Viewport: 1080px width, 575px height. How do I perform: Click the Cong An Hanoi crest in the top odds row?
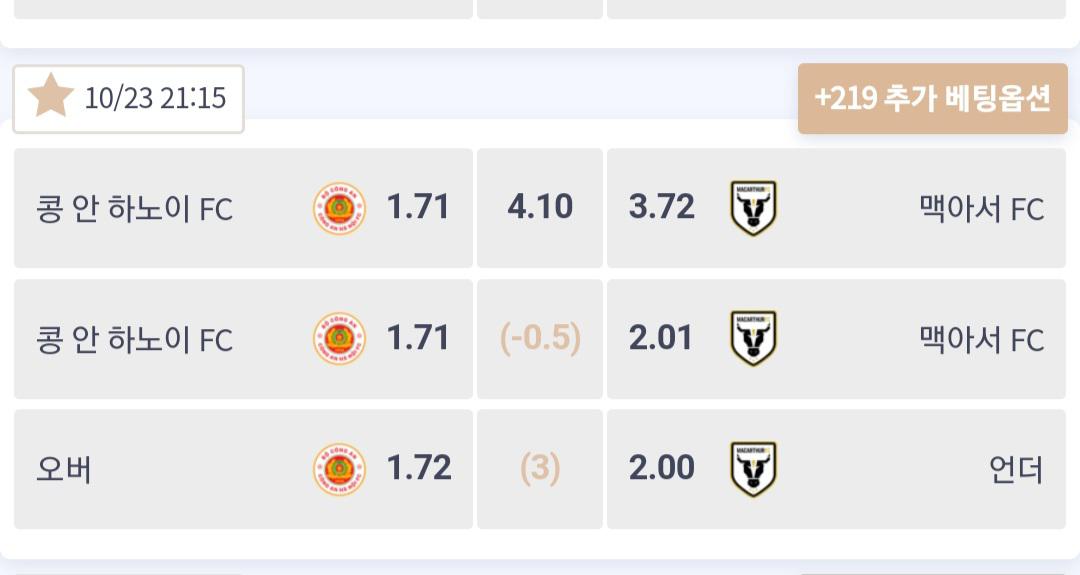point(339,208)
